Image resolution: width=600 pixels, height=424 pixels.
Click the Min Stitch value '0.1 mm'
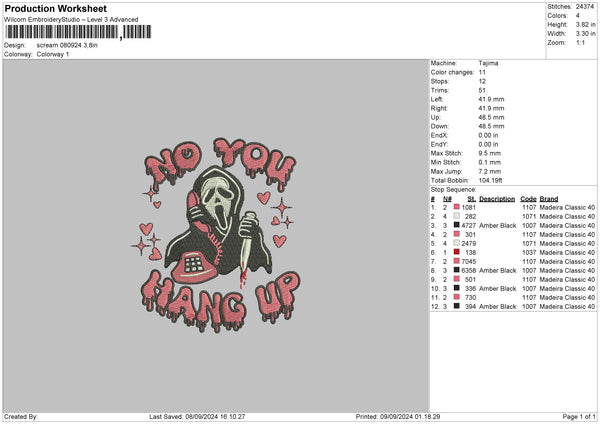click(x=490, y=162)
